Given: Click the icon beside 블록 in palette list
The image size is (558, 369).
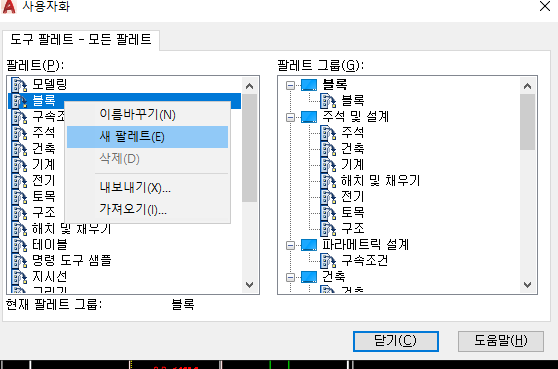Looking at the screenshot, I should pyautogui.click(x=19, y=101).
